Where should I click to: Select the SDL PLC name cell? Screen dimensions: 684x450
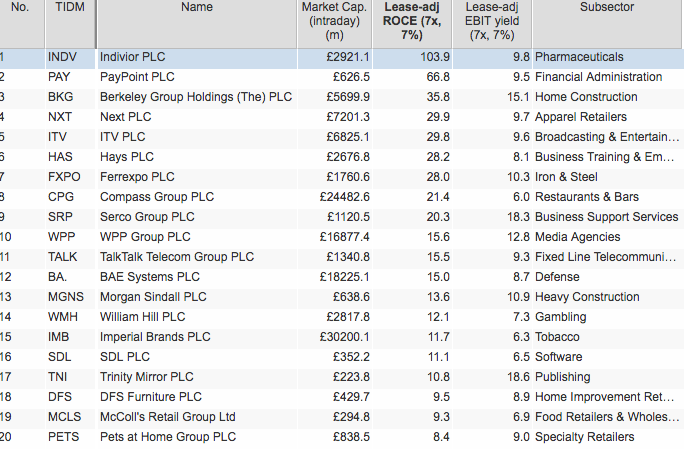[125, 357]
